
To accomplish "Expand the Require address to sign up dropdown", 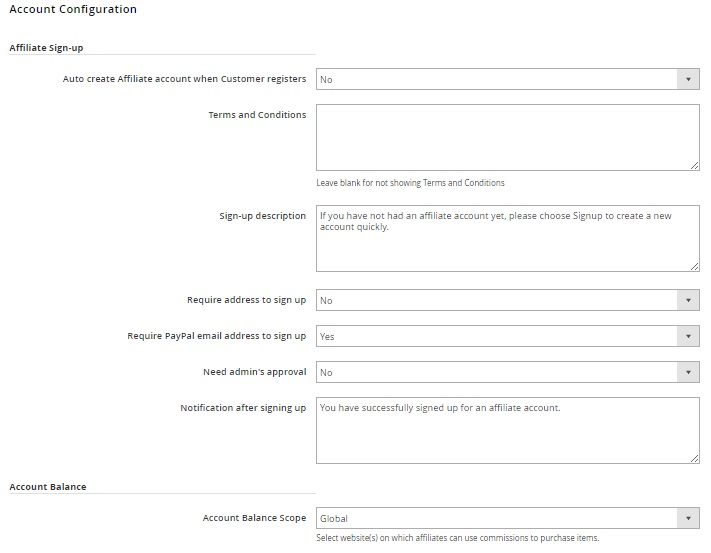I will point(507,300).
